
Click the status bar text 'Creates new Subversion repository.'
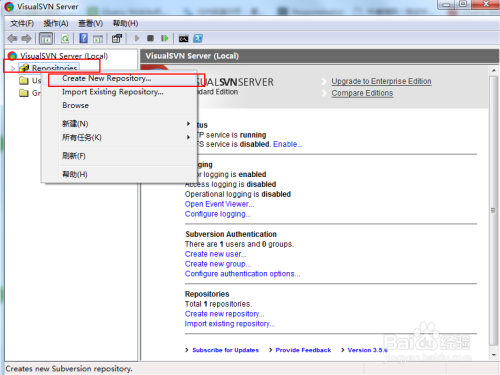[69, 369]
